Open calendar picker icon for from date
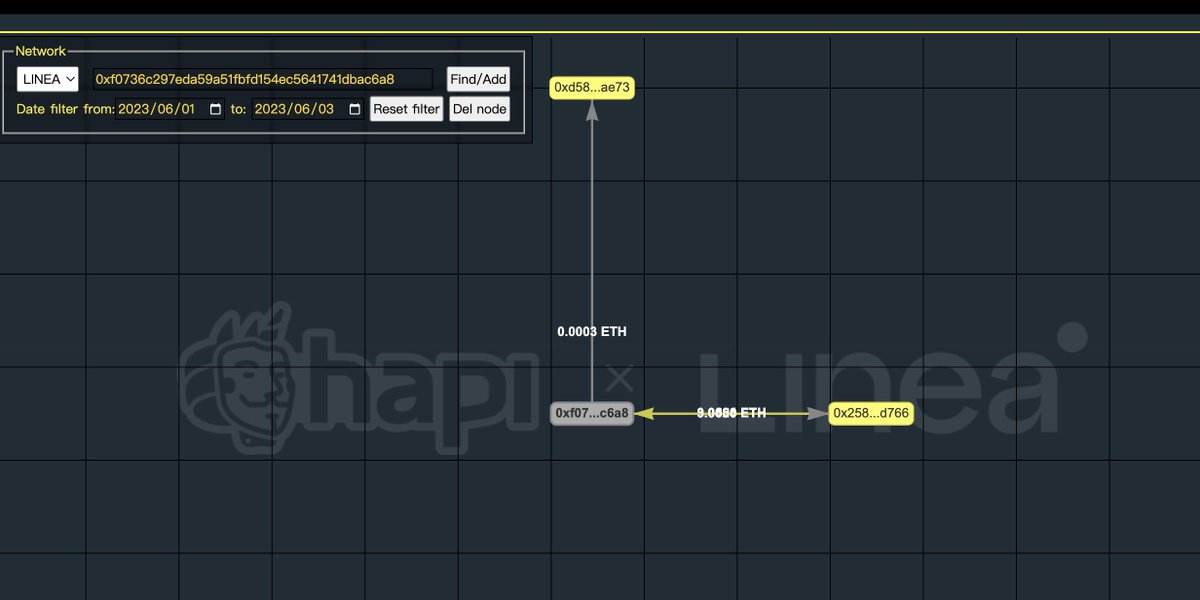 click(215, 109)
